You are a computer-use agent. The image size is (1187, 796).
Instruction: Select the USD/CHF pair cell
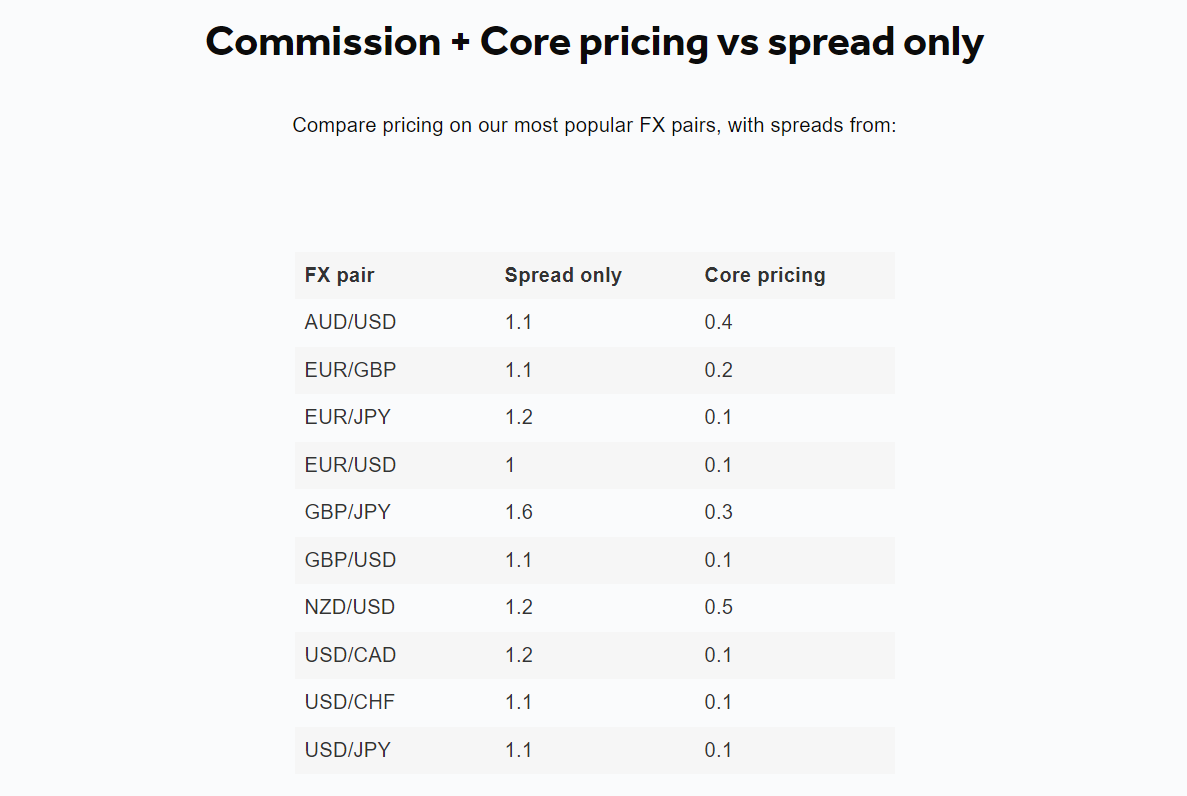[x=350, y=702]
